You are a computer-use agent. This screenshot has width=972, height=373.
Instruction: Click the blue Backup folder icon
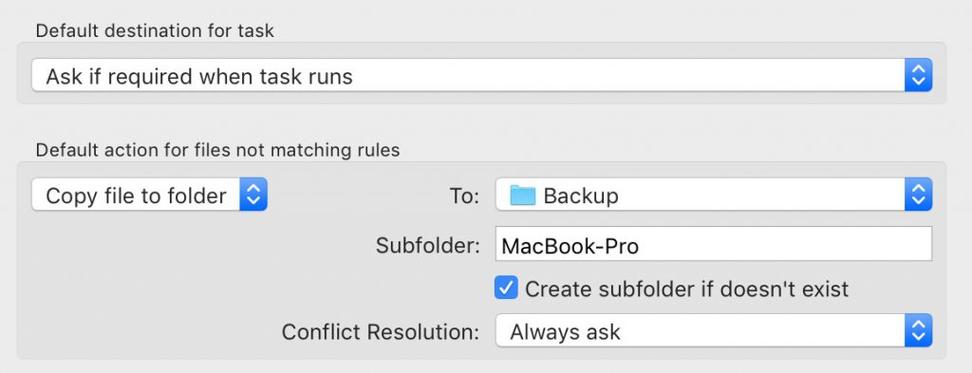[523, 195]
